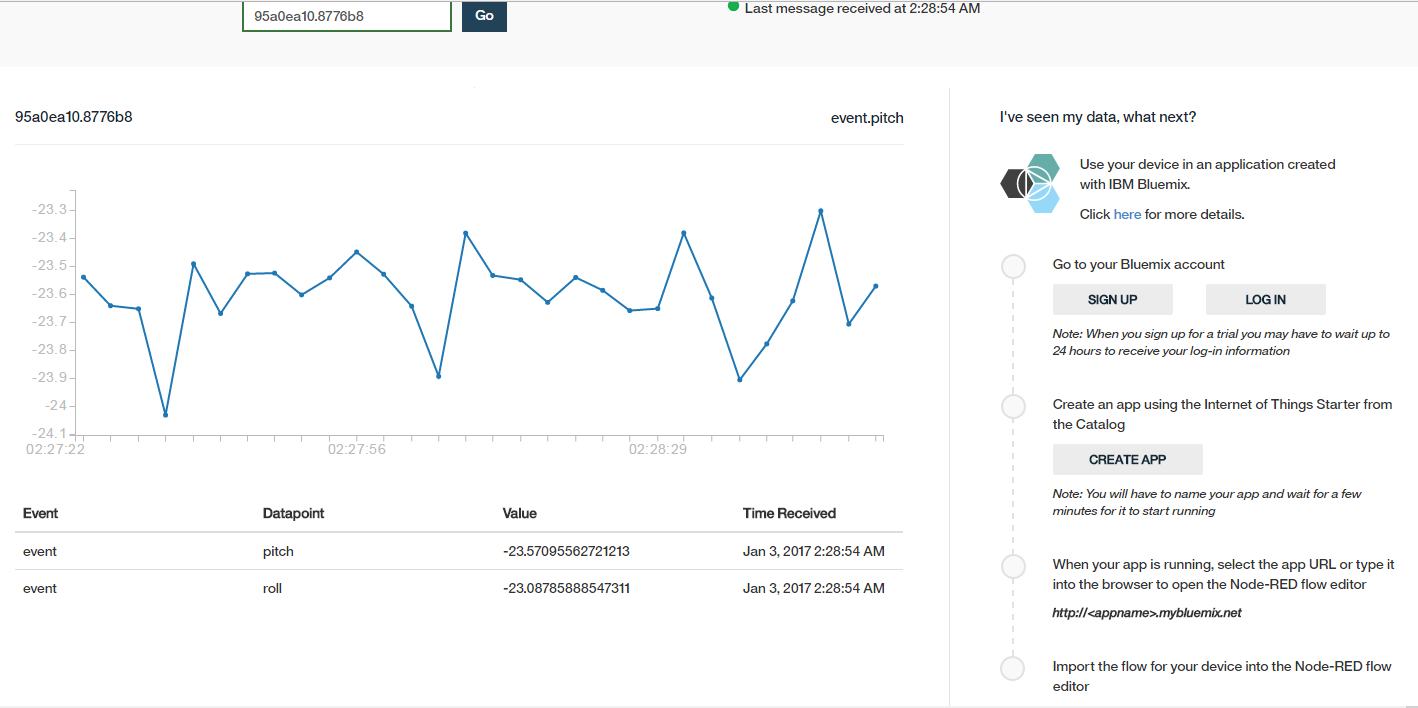This screenshot has width=1418, height=708.
Task: Click the 02:28:29 time axis label
Action: pos(658,450)
